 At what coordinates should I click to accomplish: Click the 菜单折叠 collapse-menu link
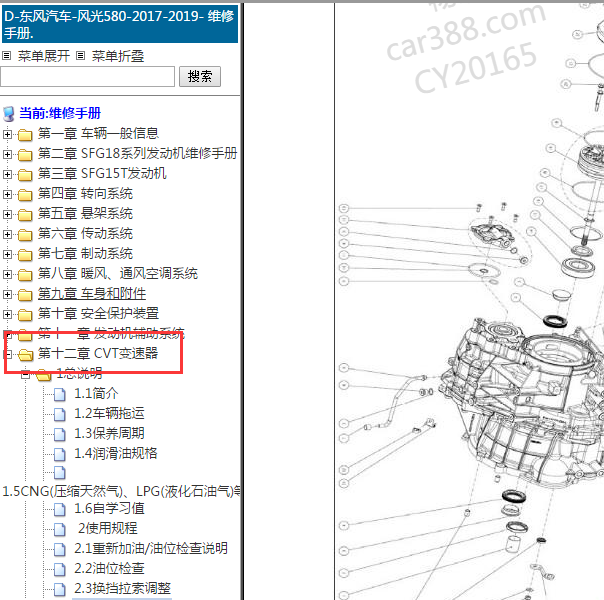(117, 56)
